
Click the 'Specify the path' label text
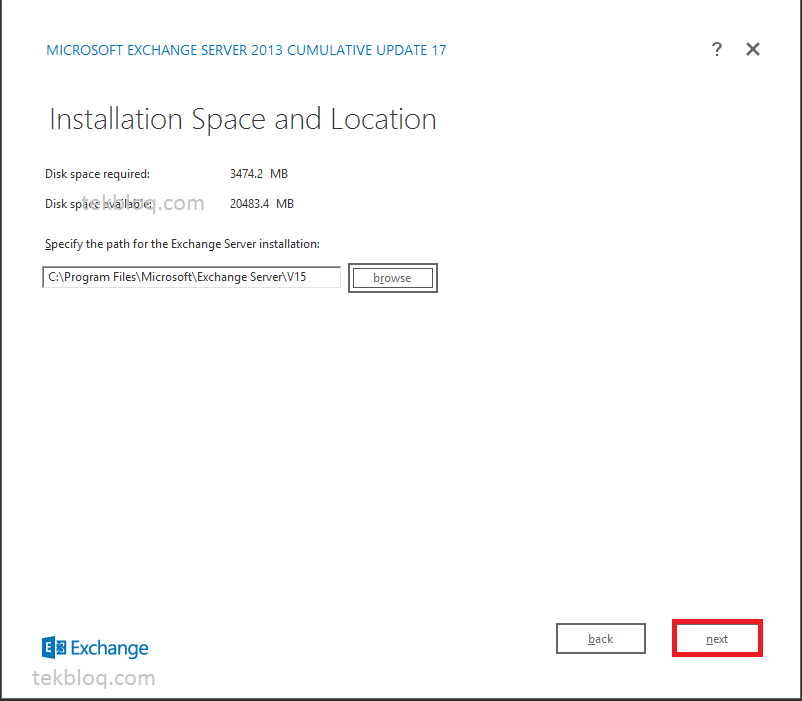[182, 244]
